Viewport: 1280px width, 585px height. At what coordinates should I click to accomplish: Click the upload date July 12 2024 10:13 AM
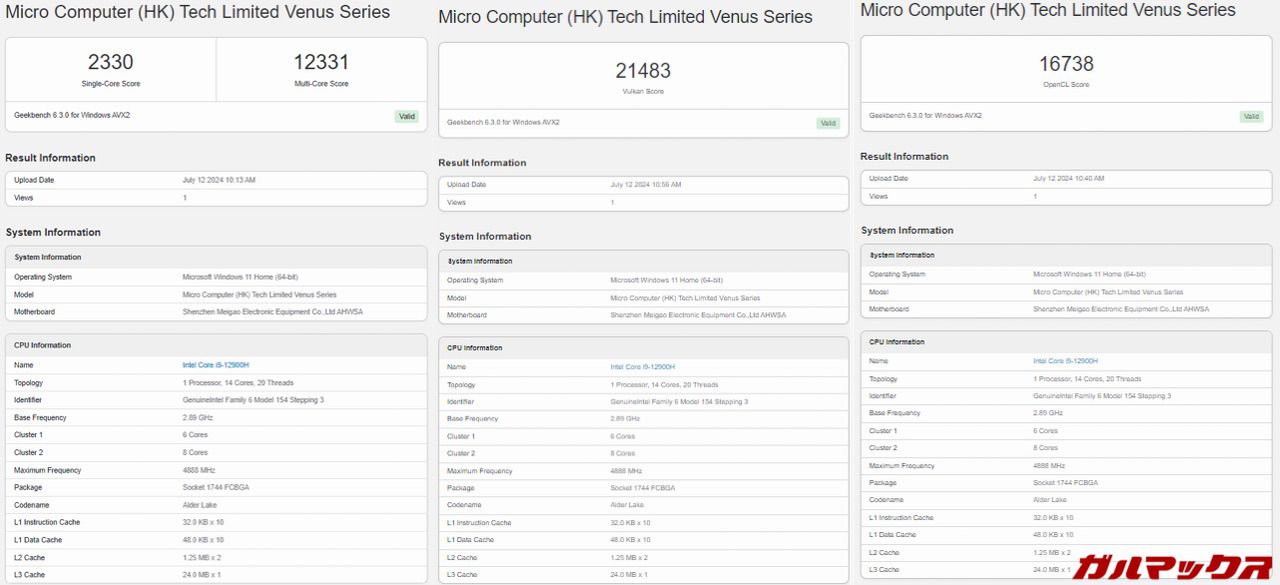219,180
